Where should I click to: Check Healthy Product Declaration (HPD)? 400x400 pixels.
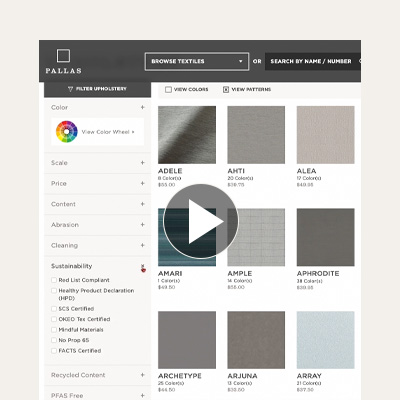[x=54, y=291]
